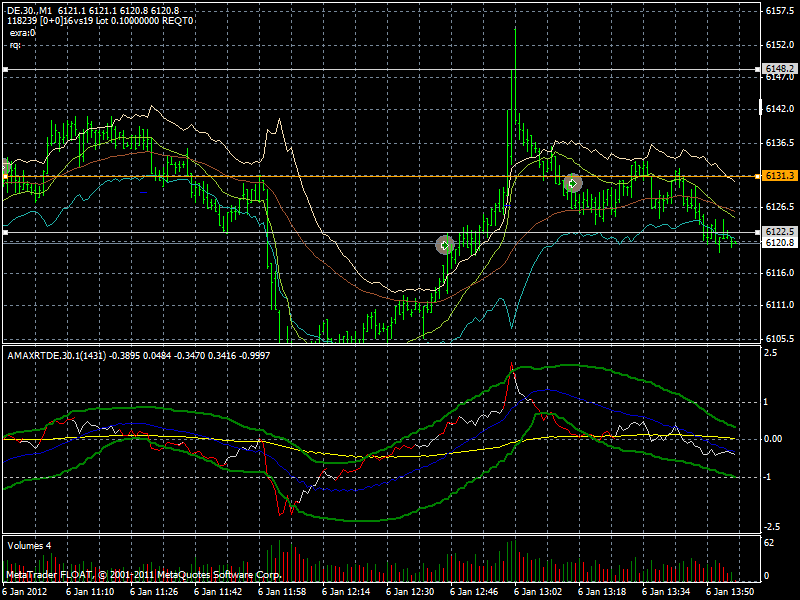800x600 pixels.
Task: Select the left-edge arrow marker near 6131
Action: point(6,166)
